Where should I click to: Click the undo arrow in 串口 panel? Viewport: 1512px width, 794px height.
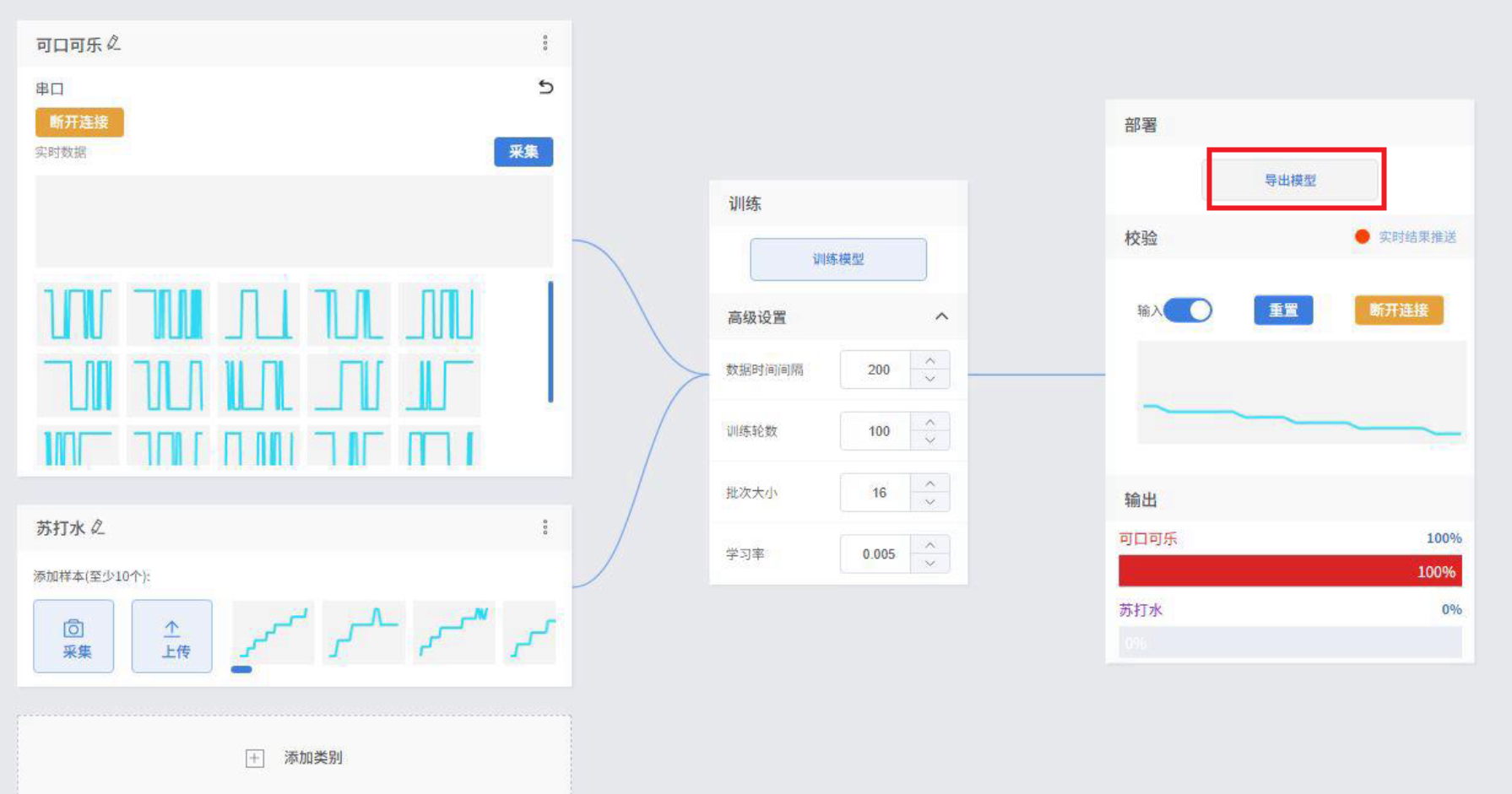click(x=545, y=87)
